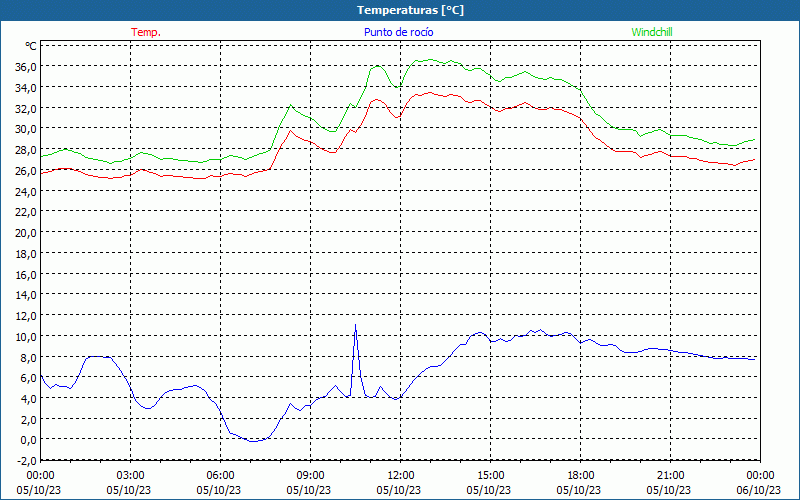Click the 14,0 y-axis value

pyautogui.click(x=26, y=295)
